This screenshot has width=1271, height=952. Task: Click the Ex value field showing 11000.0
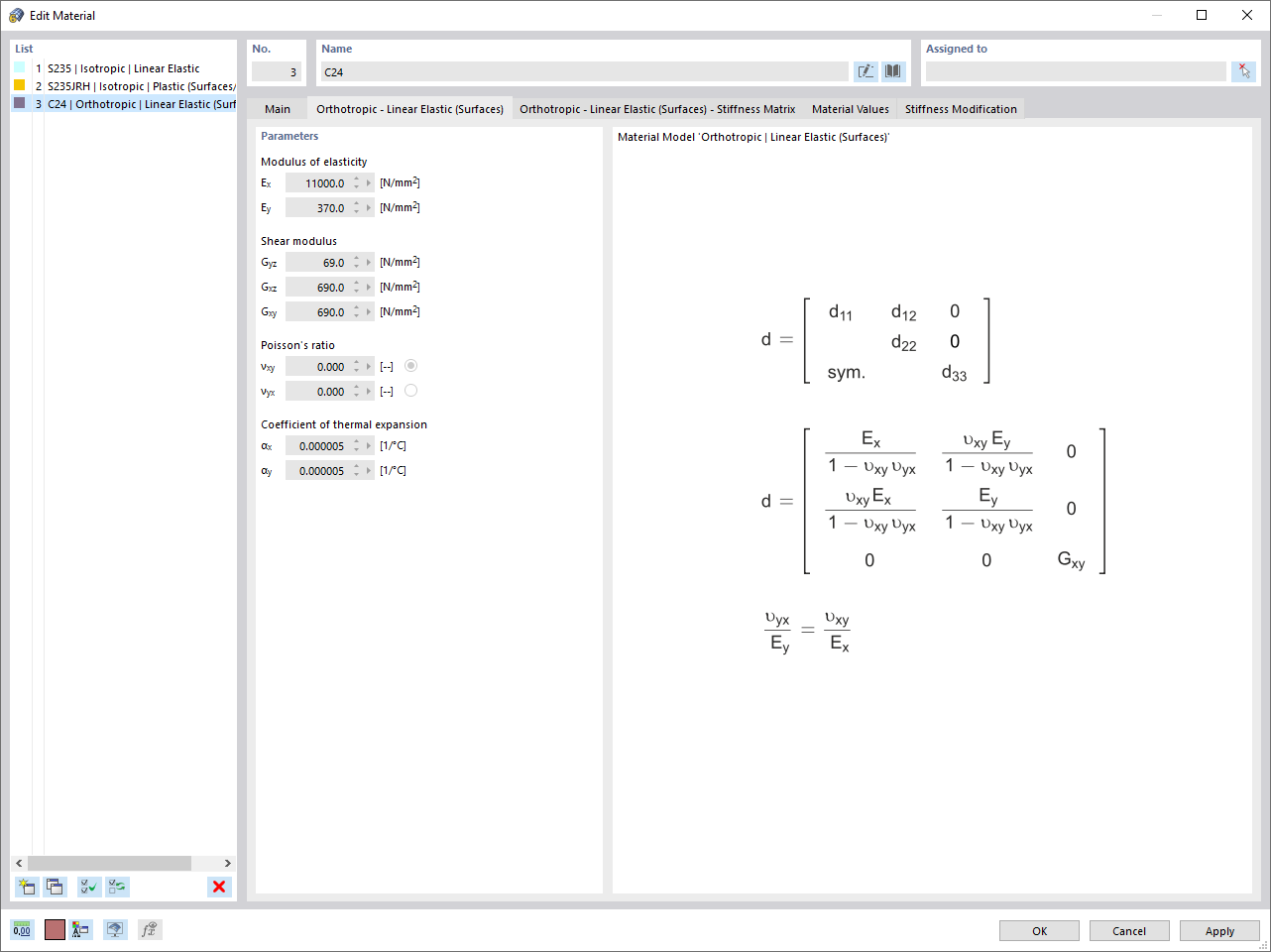click(318, 183)
